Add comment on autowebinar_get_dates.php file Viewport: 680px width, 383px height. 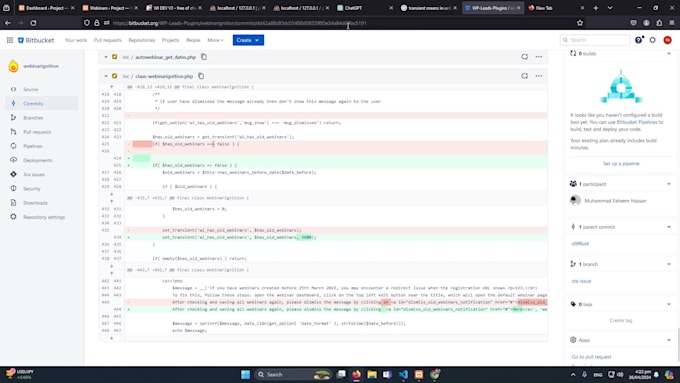tap(524, 57)
